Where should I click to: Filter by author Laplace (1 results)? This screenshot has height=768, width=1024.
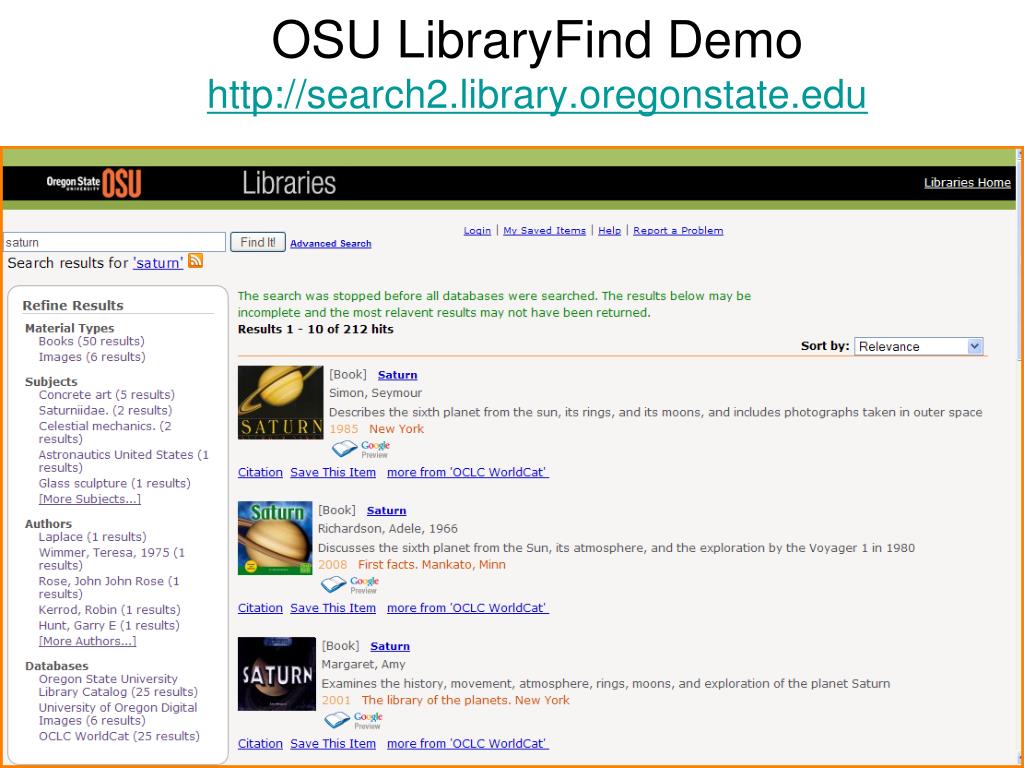[x=92, y=537]
